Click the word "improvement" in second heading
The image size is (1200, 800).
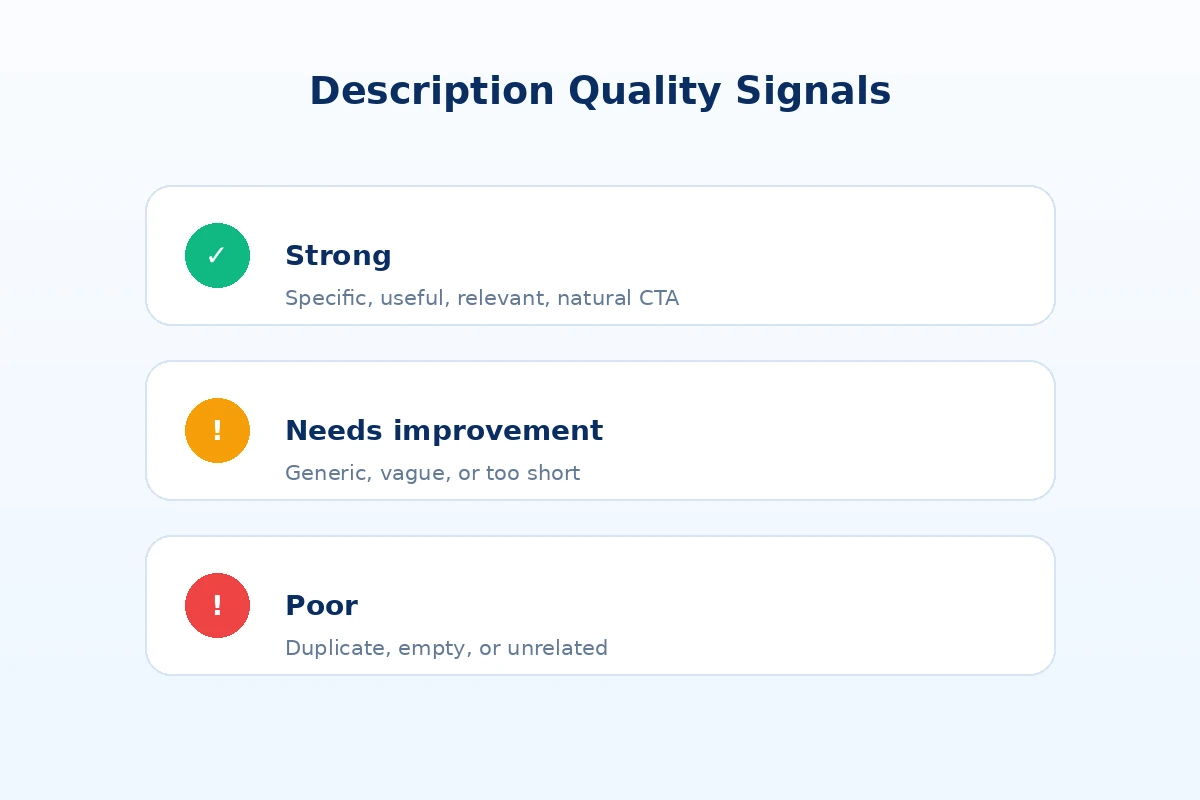pyautogui.click(x=498, y=431)
